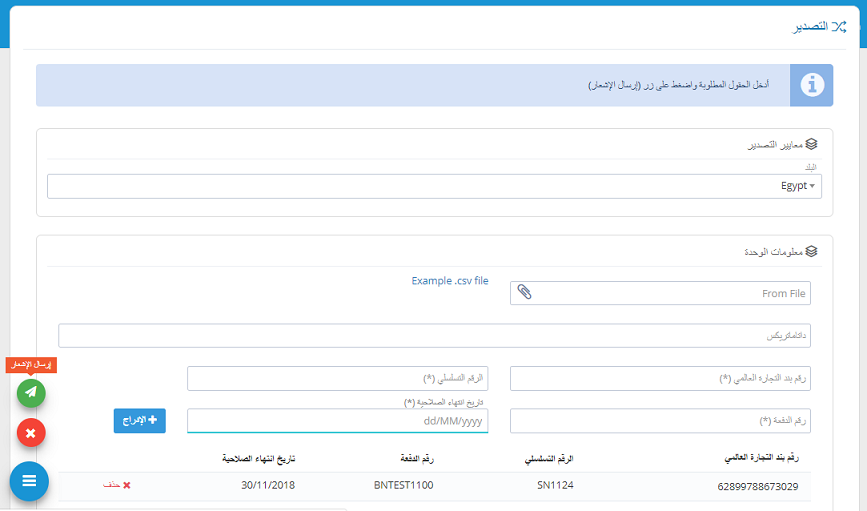Open the Example .csv file link
Screen dimensions: 867x511
click(449, 281)
